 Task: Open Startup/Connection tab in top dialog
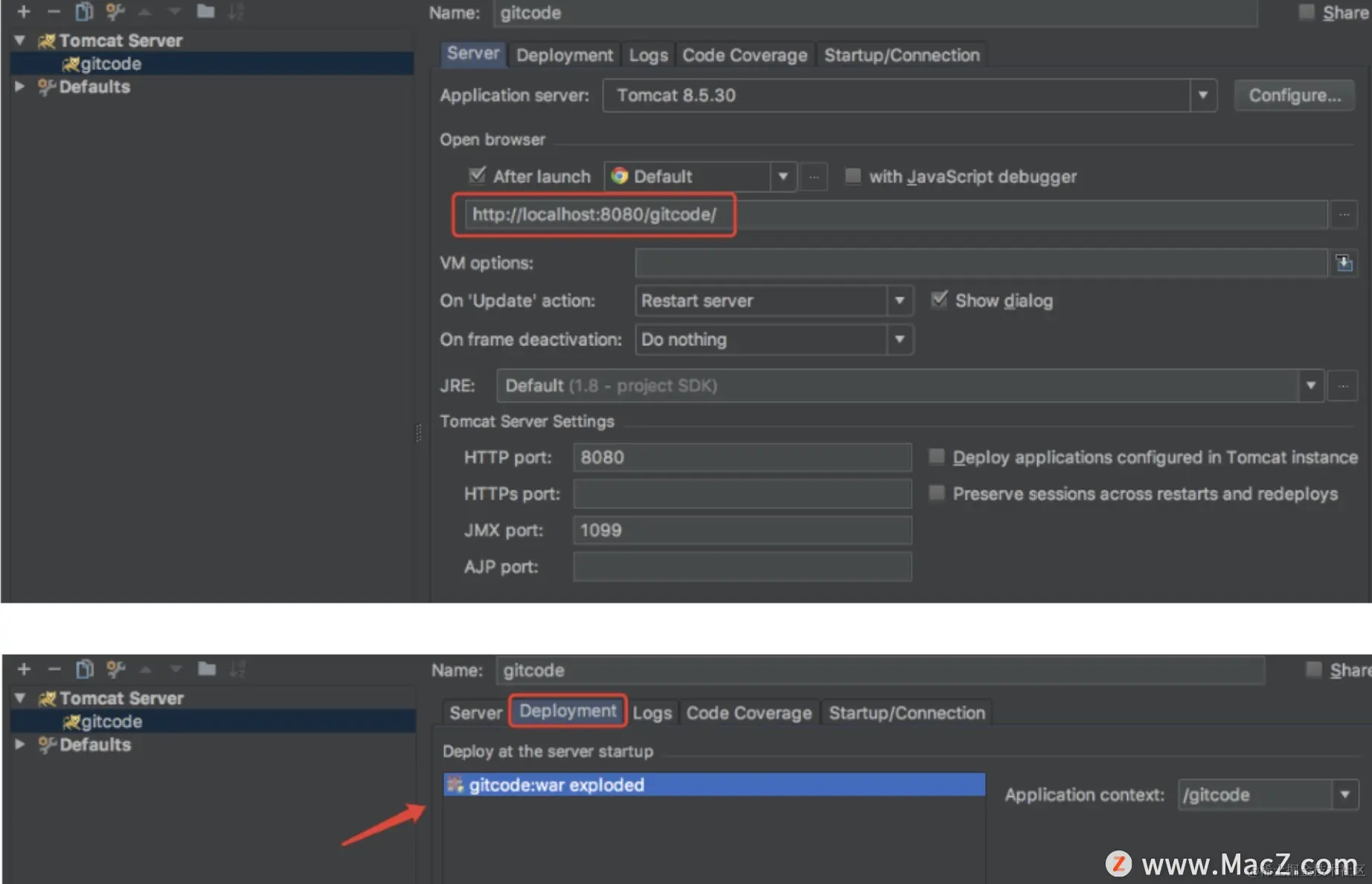[x=902, y=55]
